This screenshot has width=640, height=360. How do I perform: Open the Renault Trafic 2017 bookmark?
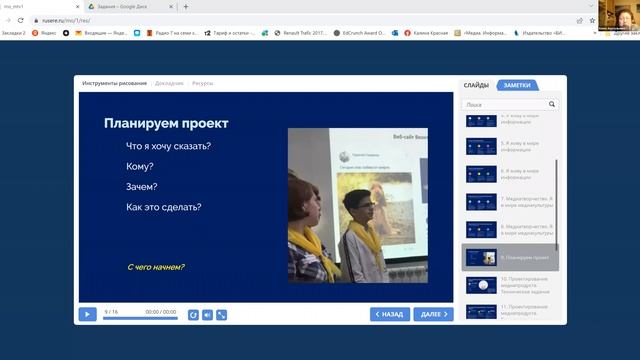point(301,33)
